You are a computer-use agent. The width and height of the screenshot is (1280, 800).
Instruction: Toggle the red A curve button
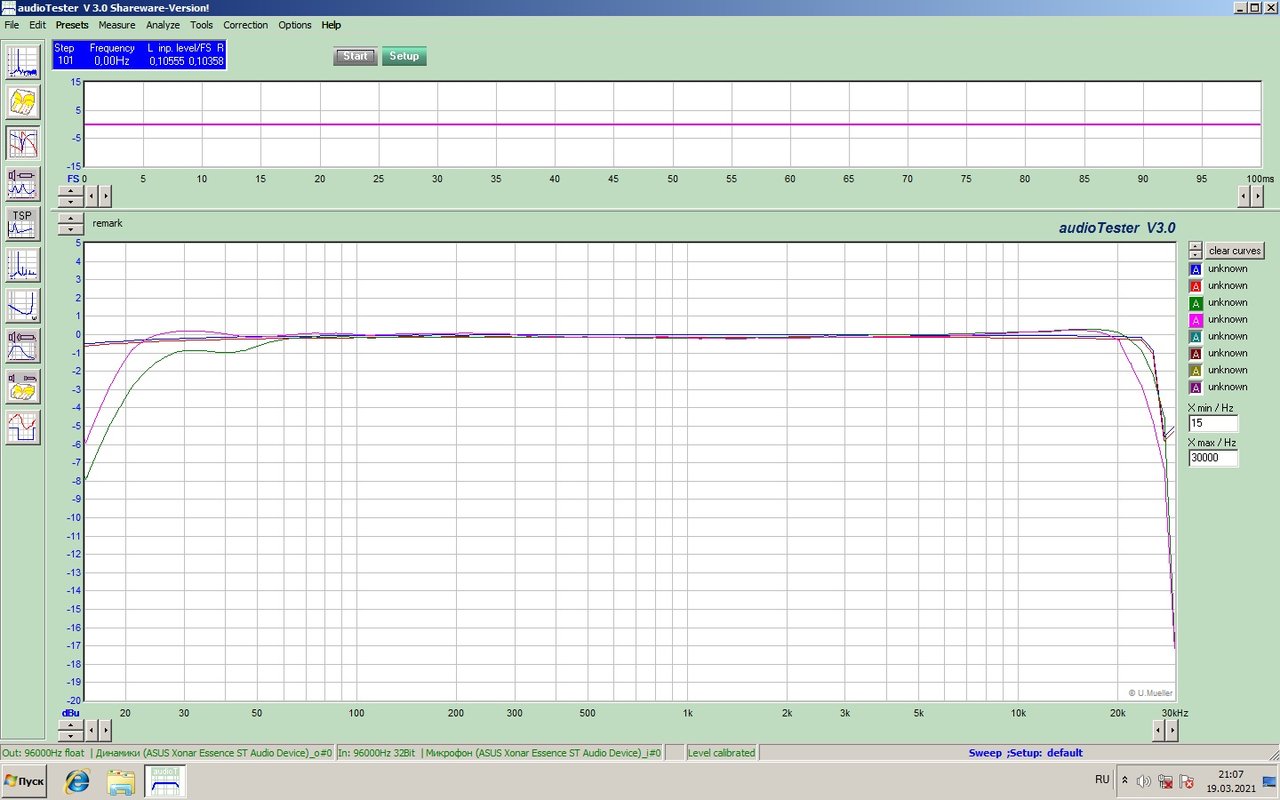coord(1195,286)
